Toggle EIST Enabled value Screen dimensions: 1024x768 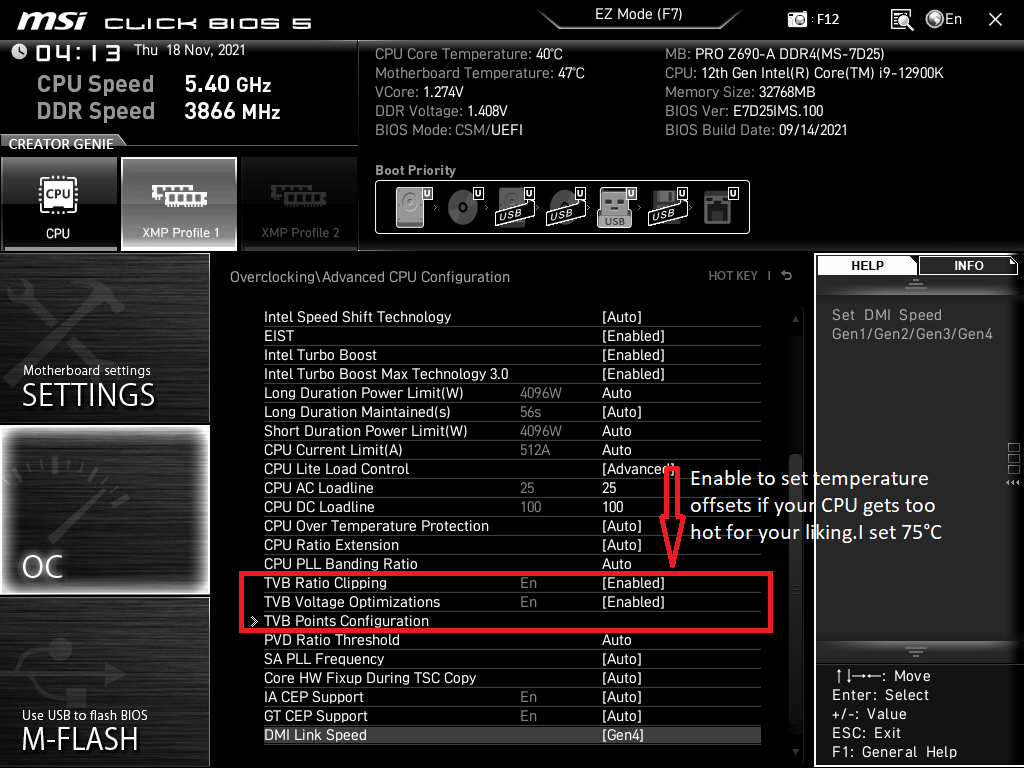click(633, 336)
